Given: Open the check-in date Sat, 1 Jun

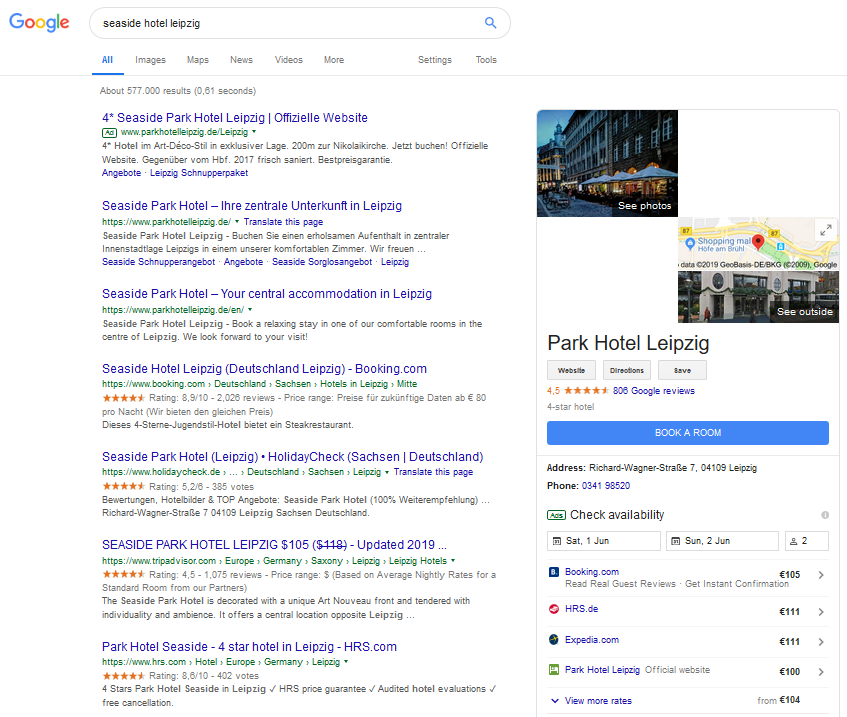Looking at the screenshot, I should [x=603, y=541].
